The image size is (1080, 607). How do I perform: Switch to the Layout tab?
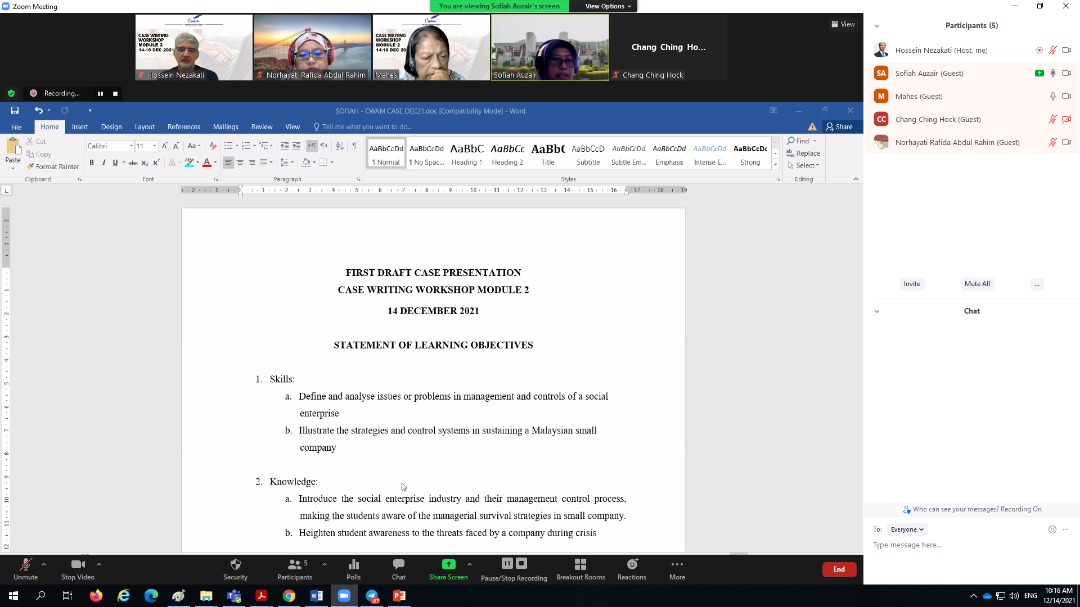pos(144,127)
